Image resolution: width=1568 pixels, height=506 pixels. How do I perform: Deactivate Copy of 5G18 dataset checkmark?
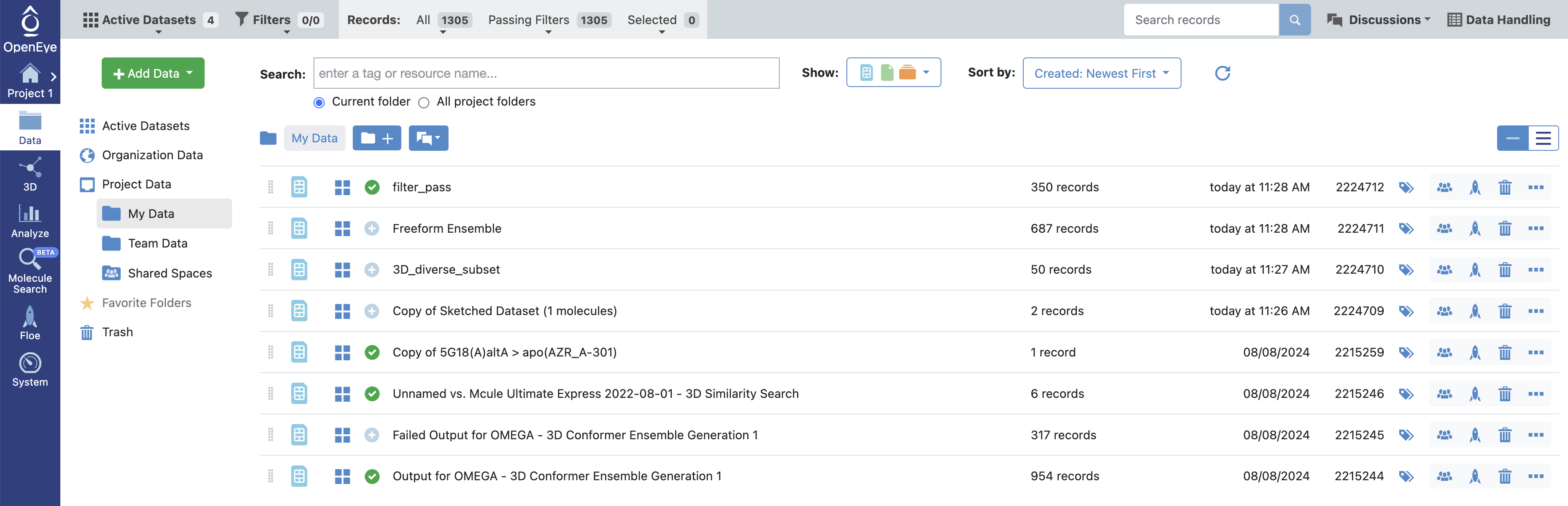[372, 352]
